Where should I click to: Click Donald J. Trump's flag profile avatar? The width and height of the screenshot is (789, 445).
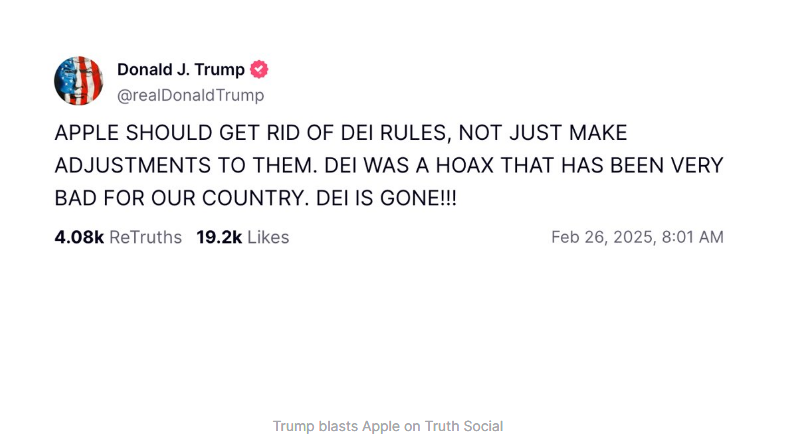(x=79, y=81)
